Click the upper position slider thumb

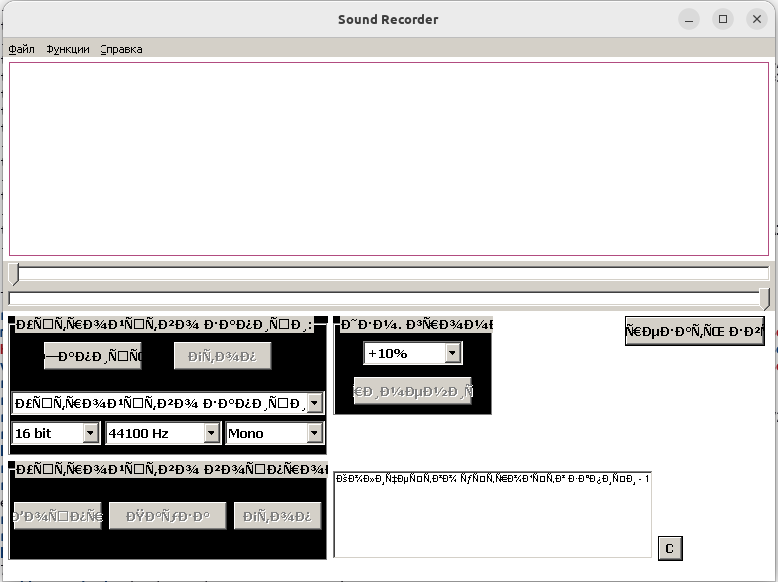(13, 274)
